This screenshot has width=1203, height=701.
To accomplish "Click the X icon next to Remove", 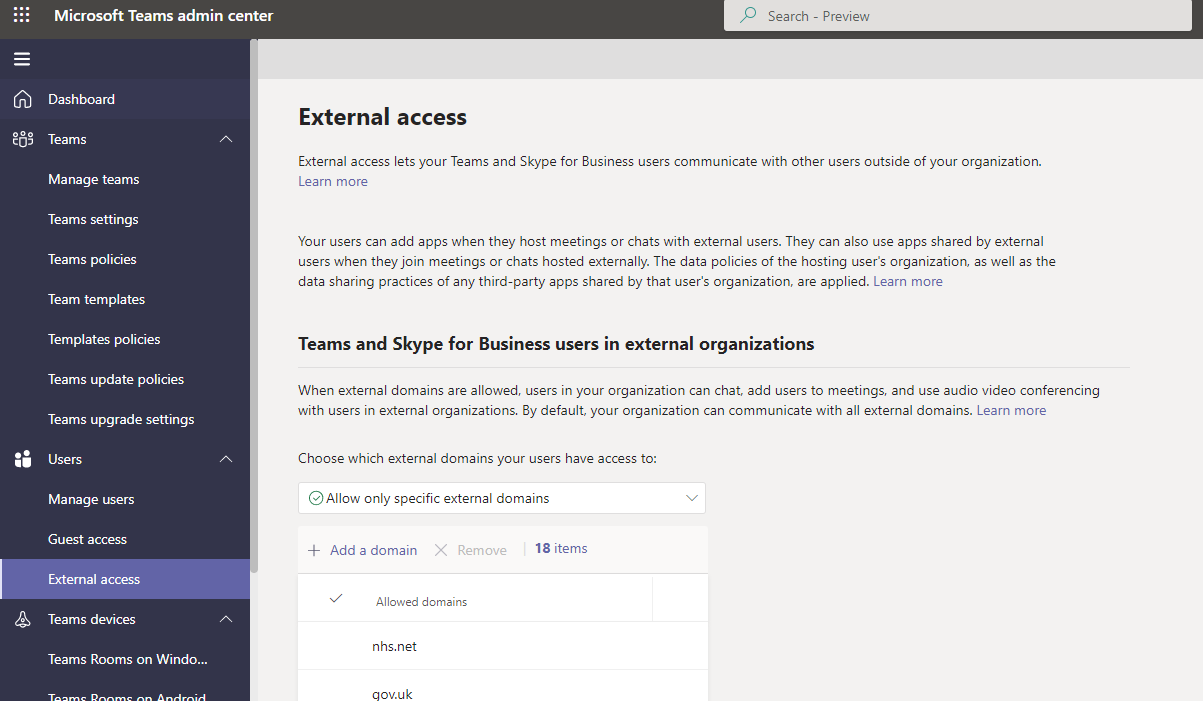I will [x=441, y=549].
